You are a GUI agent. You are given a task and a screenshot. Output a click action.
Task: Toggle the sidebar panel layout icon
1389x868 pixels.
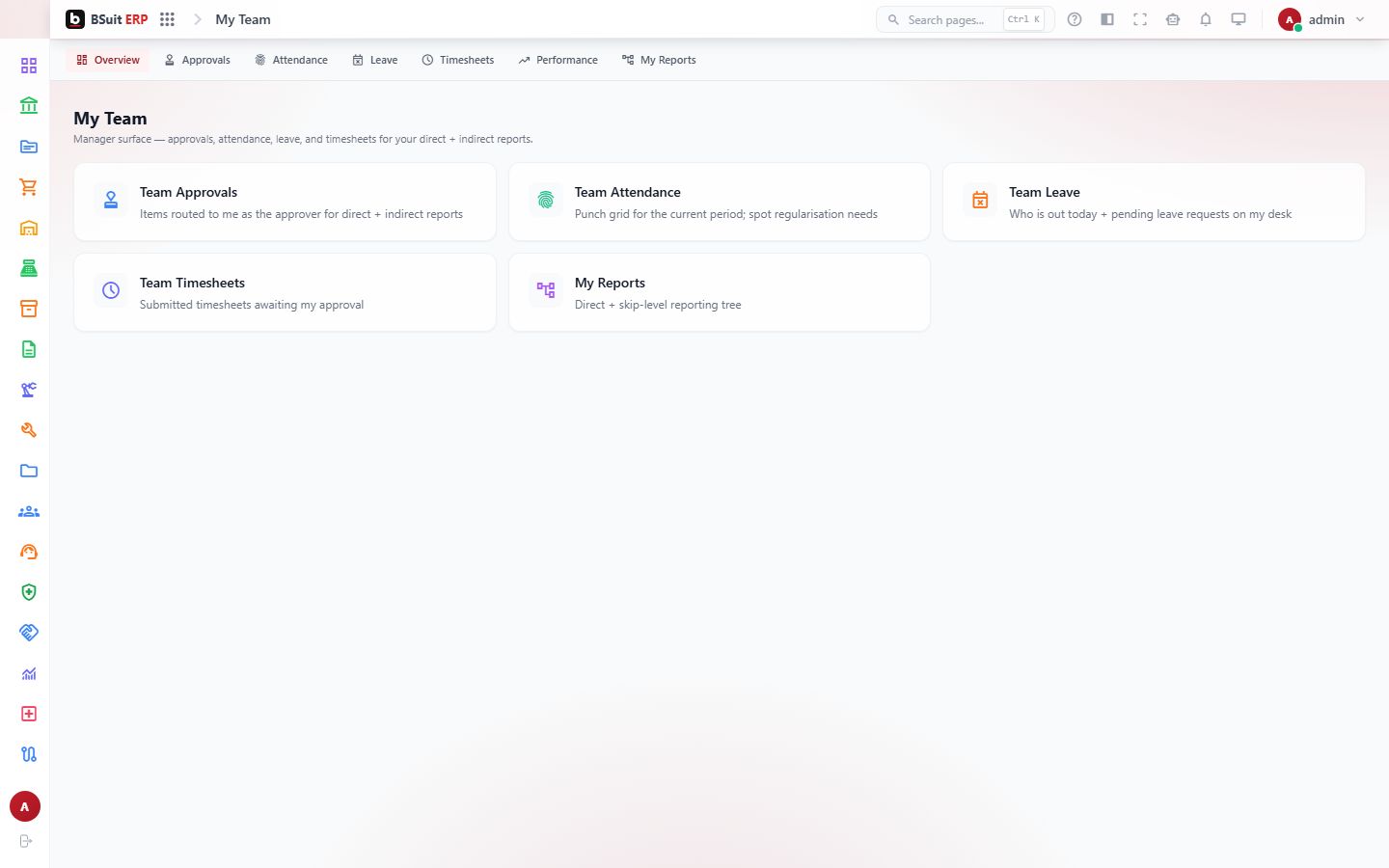point(1107,19)
